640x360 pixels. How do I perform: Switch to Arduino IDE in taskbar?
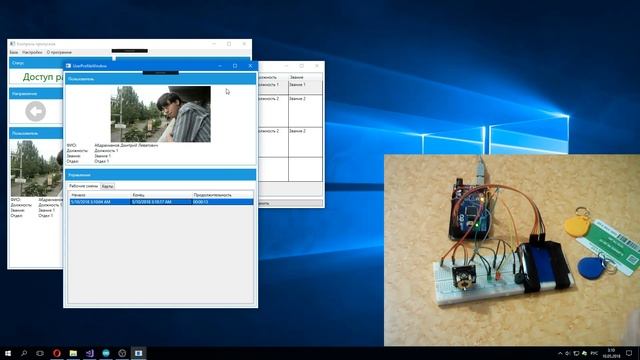(x=106, y=353)
